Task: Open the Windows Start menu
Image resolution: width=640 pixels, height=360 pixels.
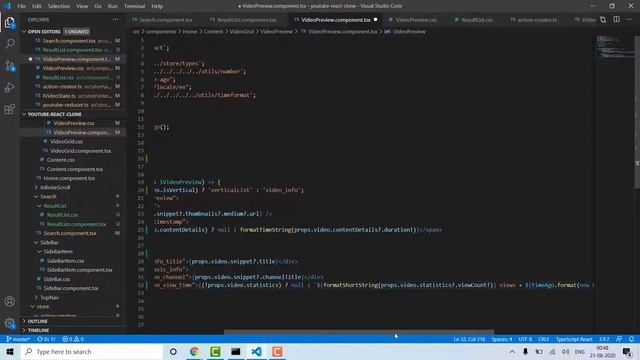Action: (10, 351)
